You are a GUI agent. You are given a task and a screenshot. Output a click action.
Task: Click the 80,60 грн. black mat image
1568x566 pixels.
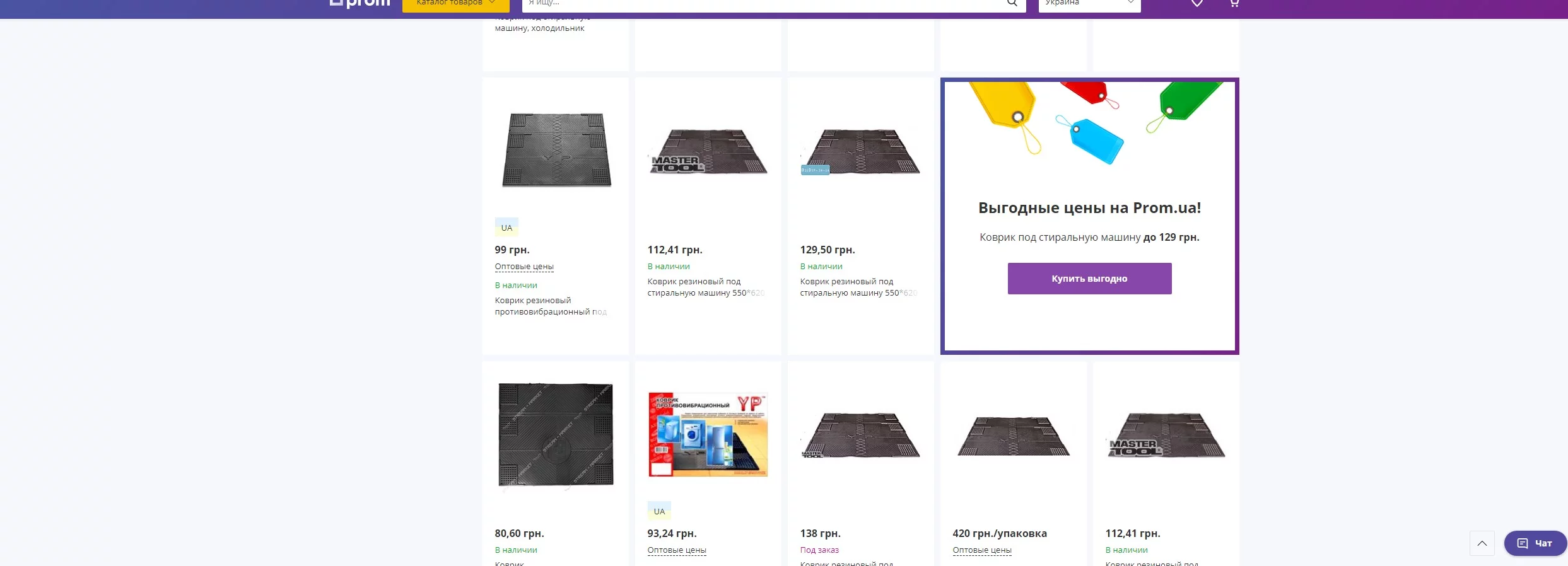(555, 435)
